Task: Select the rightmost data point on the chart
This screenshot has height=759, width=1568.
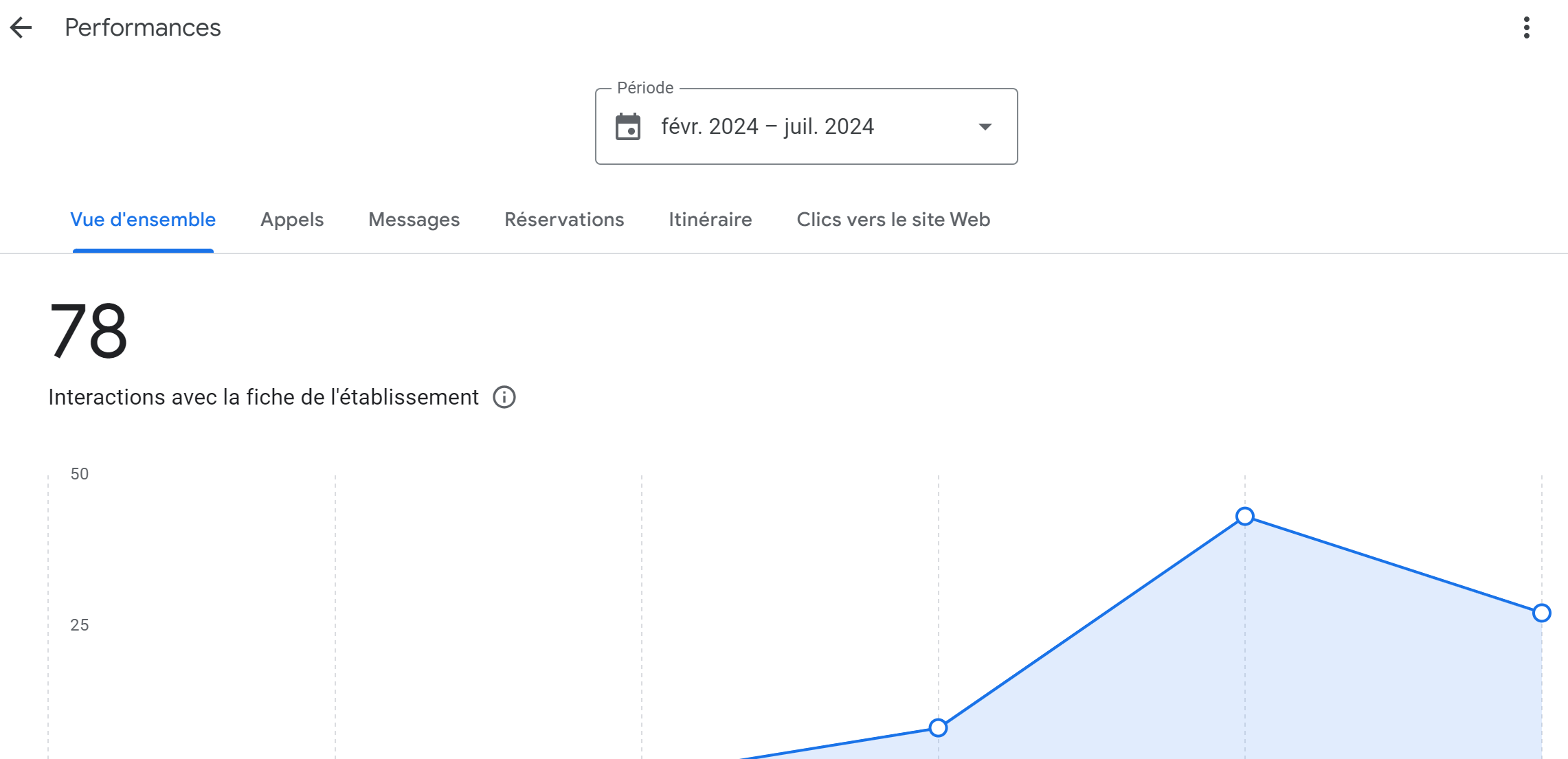Action: (x=1542, y=613)
